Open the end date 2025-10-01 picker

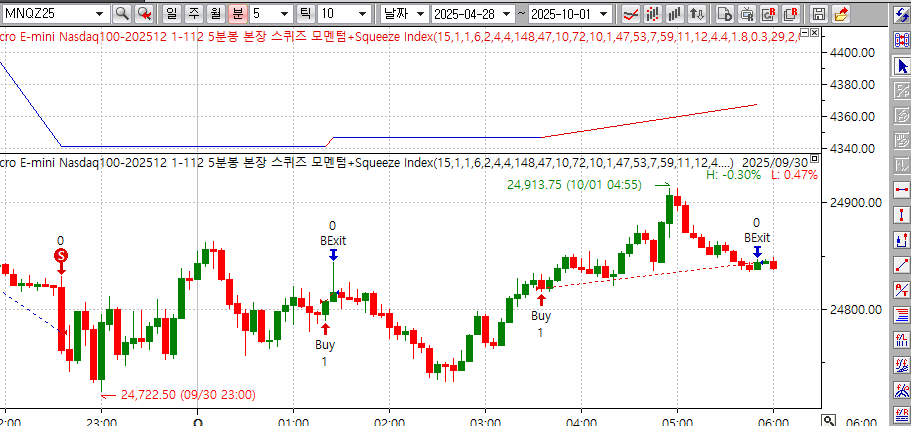pos(602,14)
